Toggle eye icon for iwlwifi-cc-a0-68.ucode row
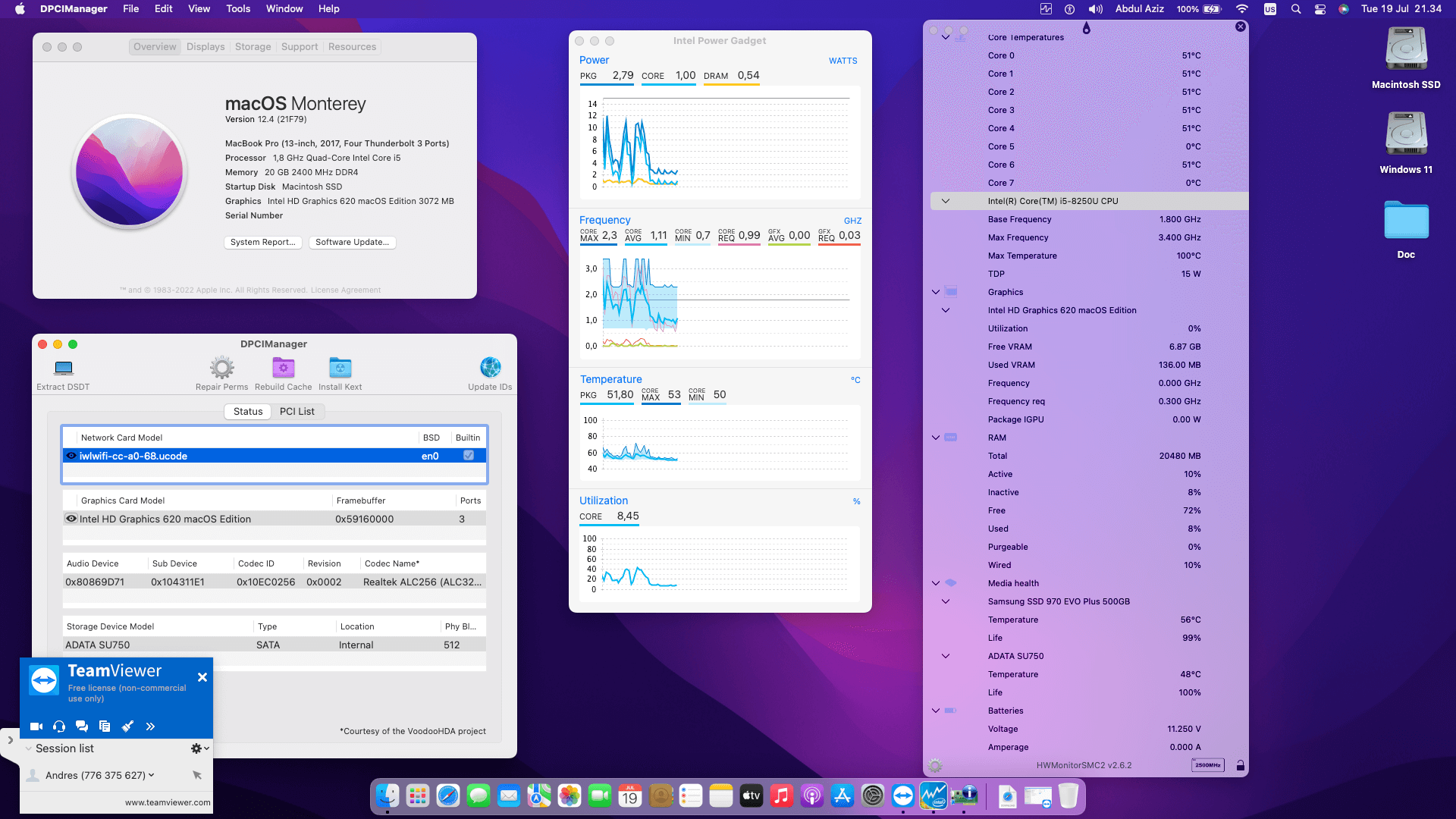The height and width of the screenshot is (819, 1456). click(71, 456)
